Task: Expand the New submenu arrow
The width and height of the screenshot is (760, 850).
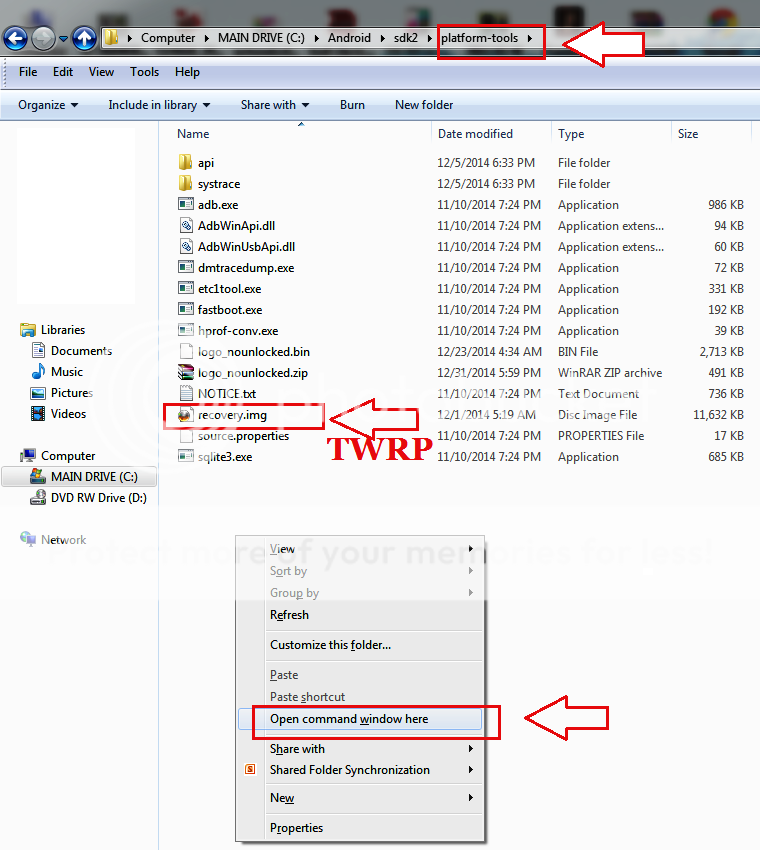Action: (x=470, y=798)
